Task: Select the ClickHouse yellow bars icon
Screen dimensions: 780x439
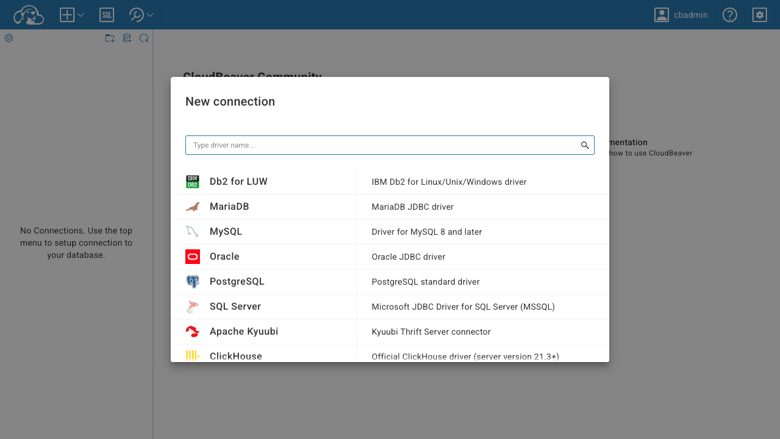Action: click(193, 355)
